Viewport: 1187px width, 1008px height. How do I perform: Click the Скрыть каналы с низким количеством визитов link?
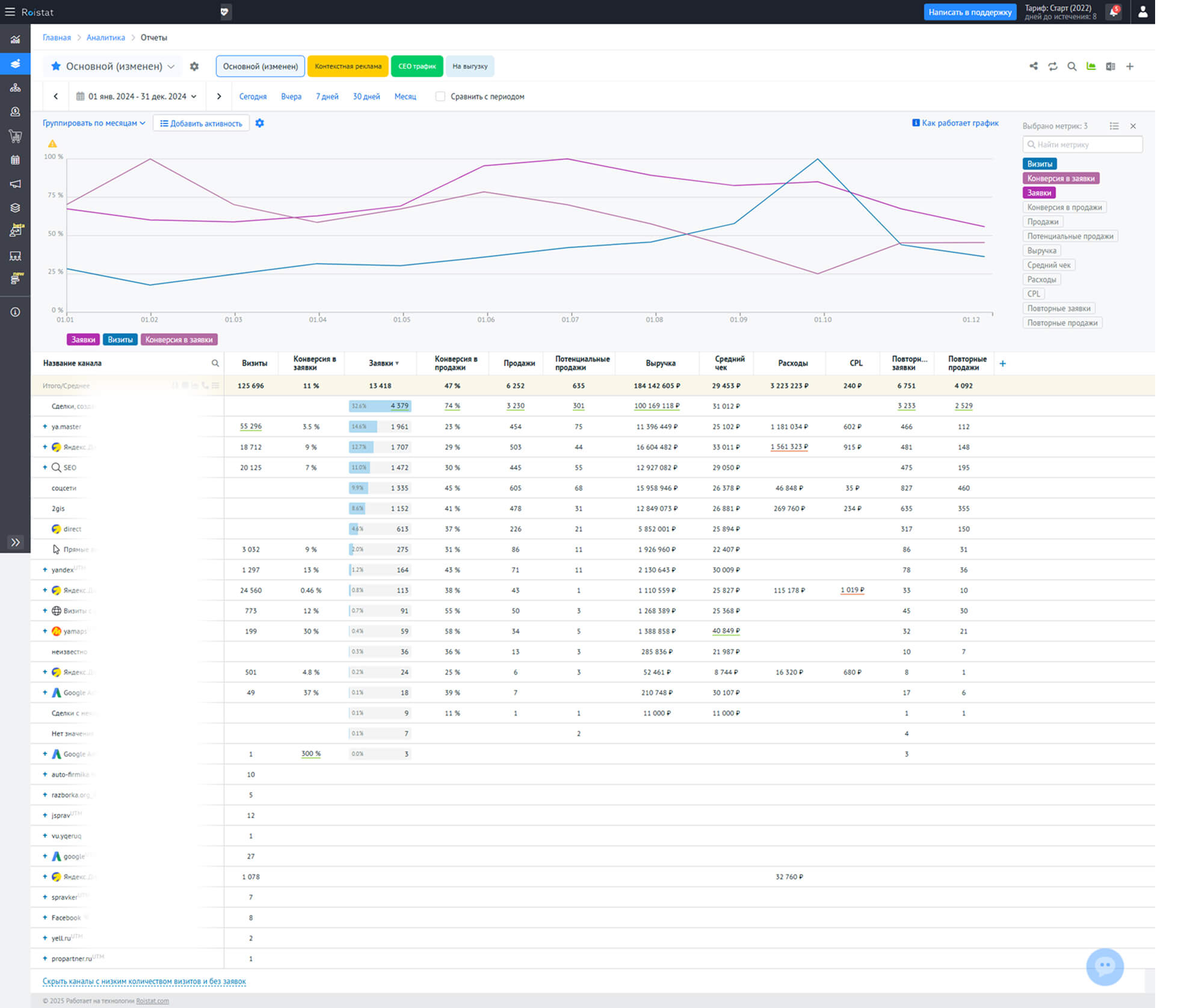click(144, 981)
